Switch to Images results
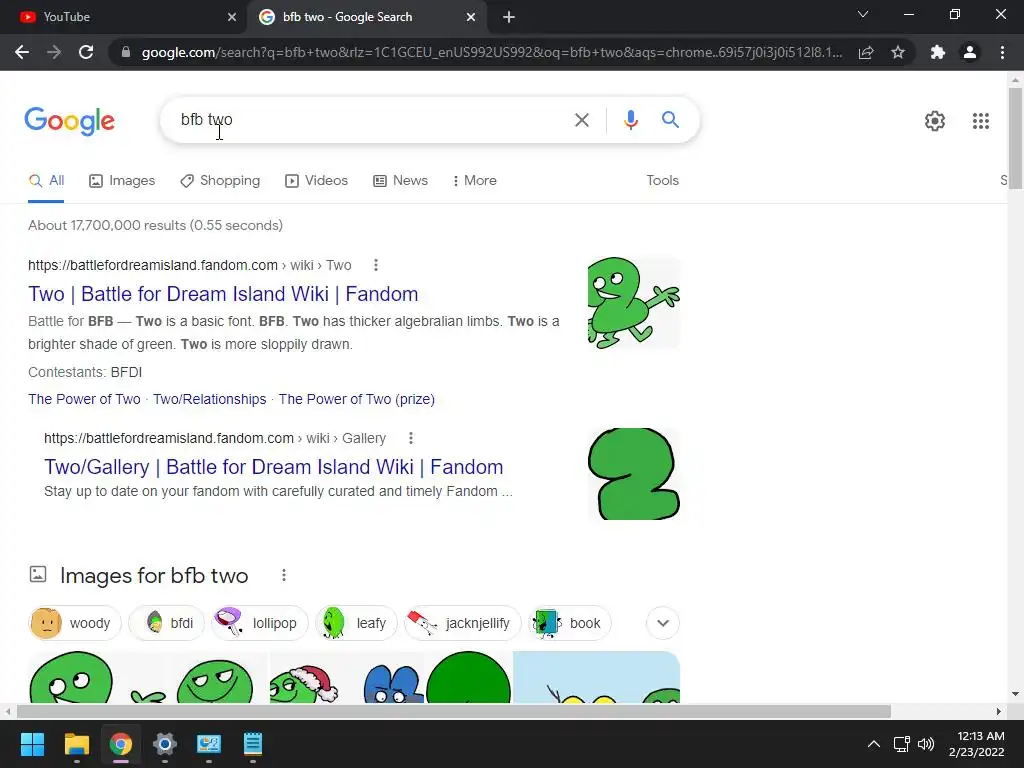 (x=122, y=180)
